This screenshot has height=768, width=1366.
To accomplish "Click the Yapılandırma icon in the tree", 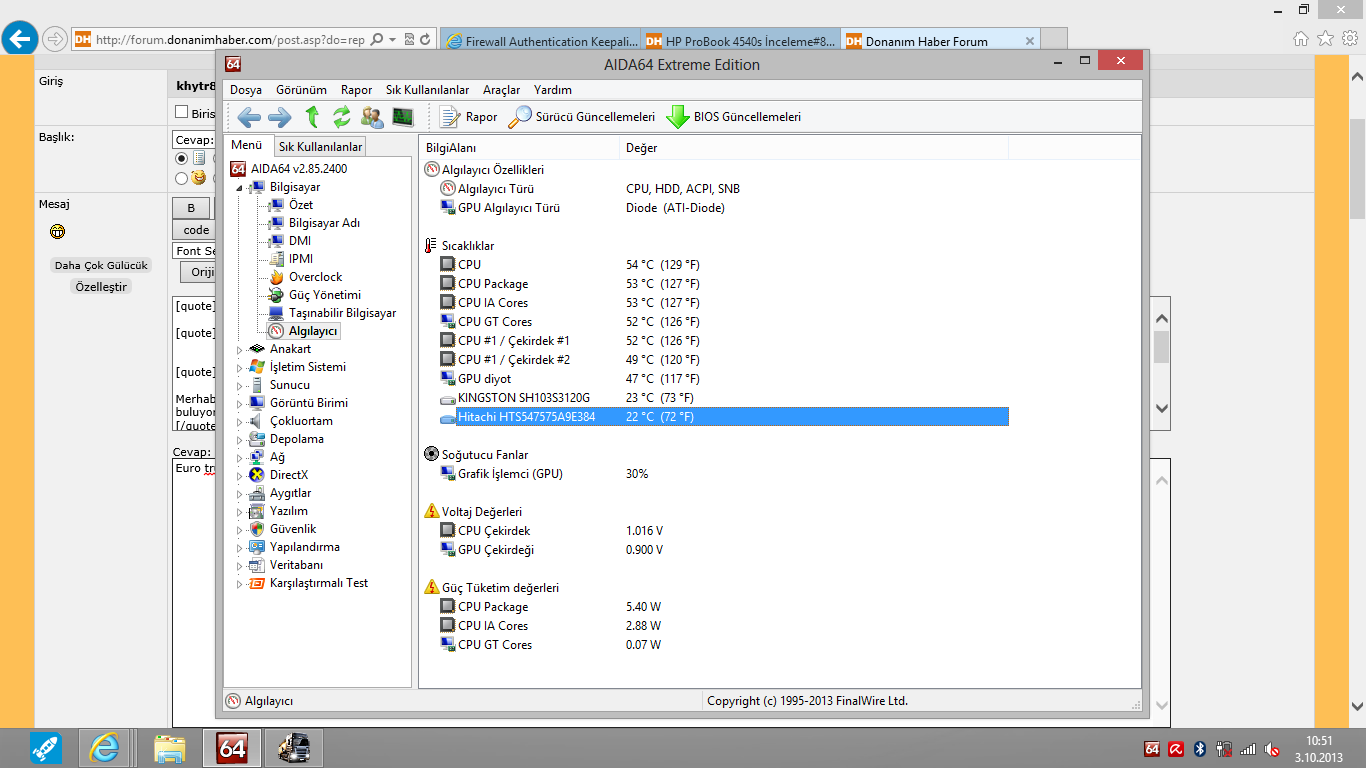I will (257, 547).
